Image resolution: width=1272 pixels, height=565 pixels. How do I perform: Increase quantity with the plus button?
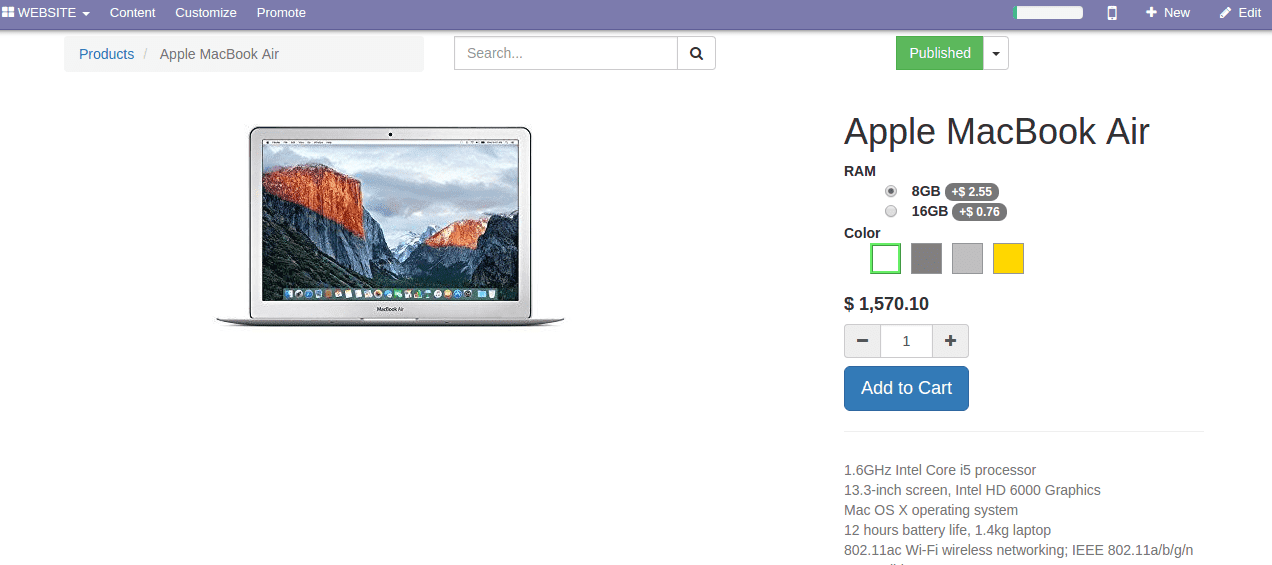click(950, 341)
